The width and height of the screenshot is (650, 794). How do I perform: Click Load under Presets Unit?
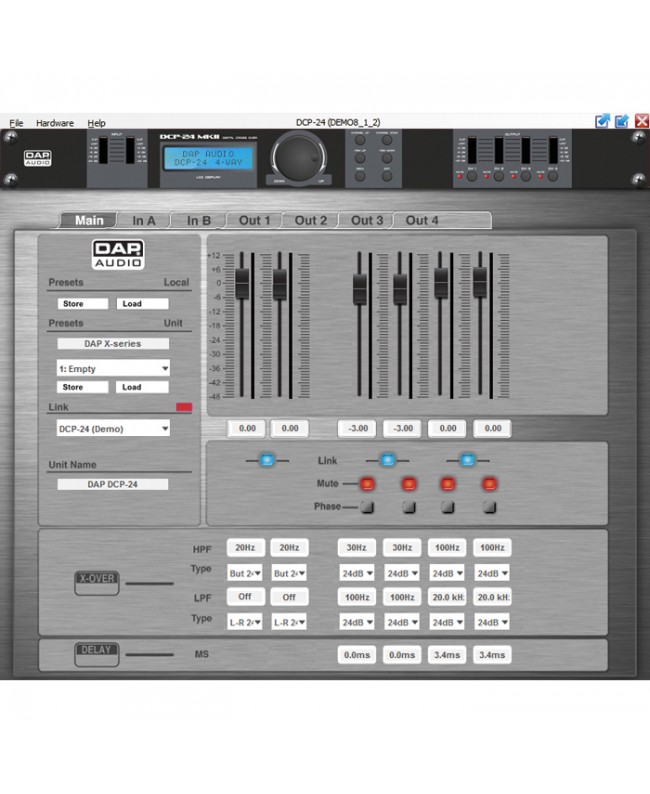coord(142,387)
